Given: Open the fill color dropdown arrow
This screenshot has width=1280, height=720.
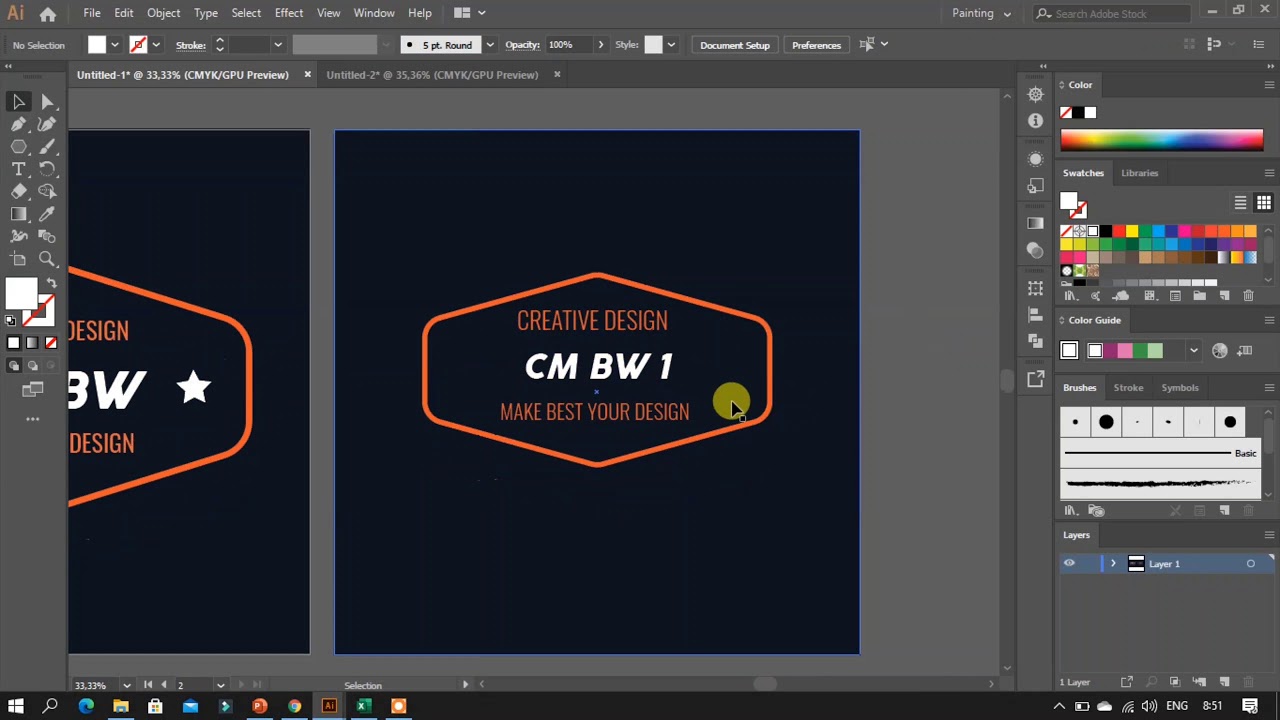Looking at the screenshot, I should point(114,45).
